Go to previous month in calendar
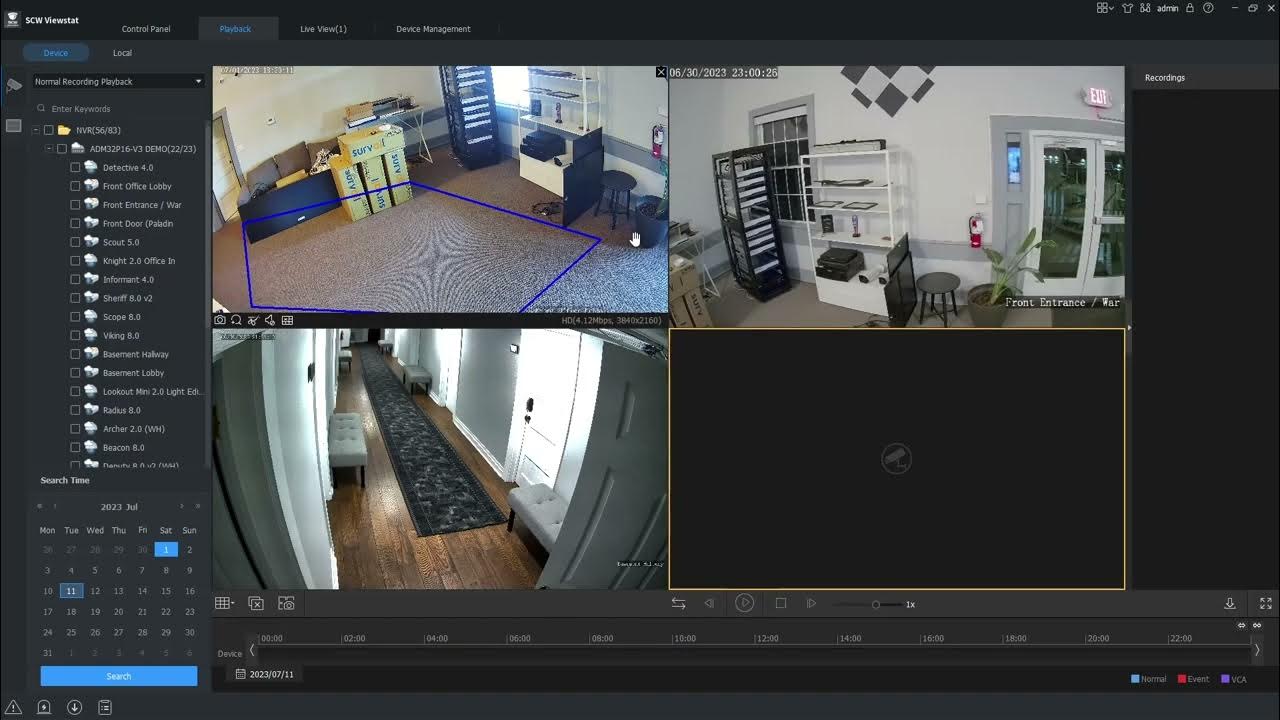1280x720 pixels. click(x=55, y=507)
